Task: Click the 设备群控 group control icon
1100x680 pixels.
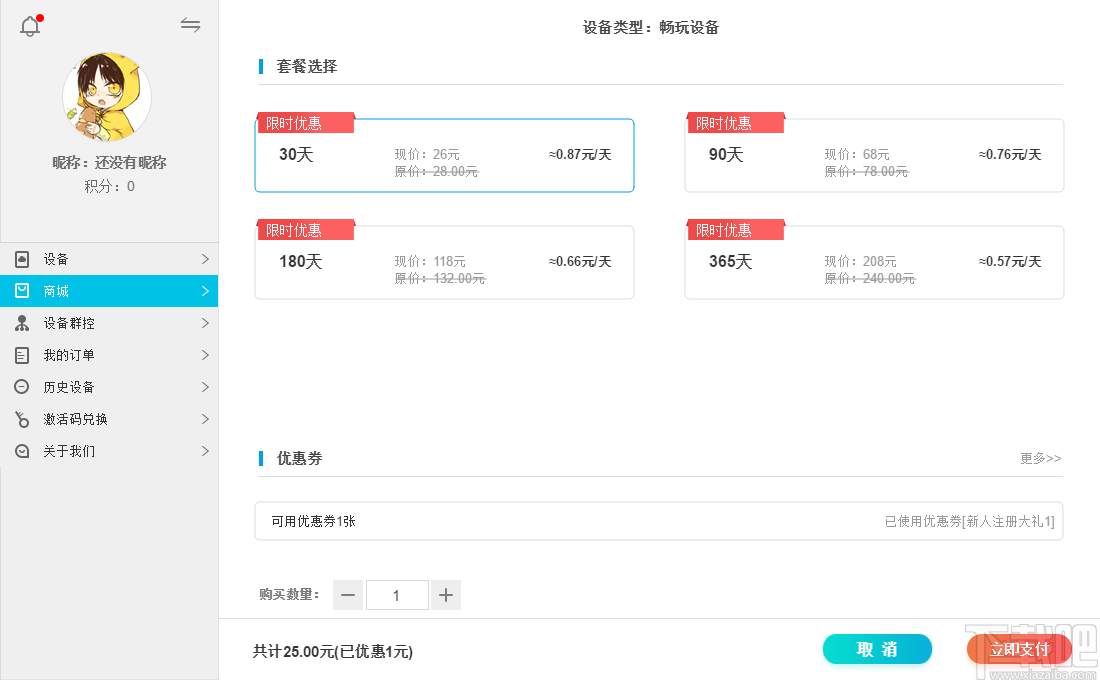Action: click(x=22, y=323)
